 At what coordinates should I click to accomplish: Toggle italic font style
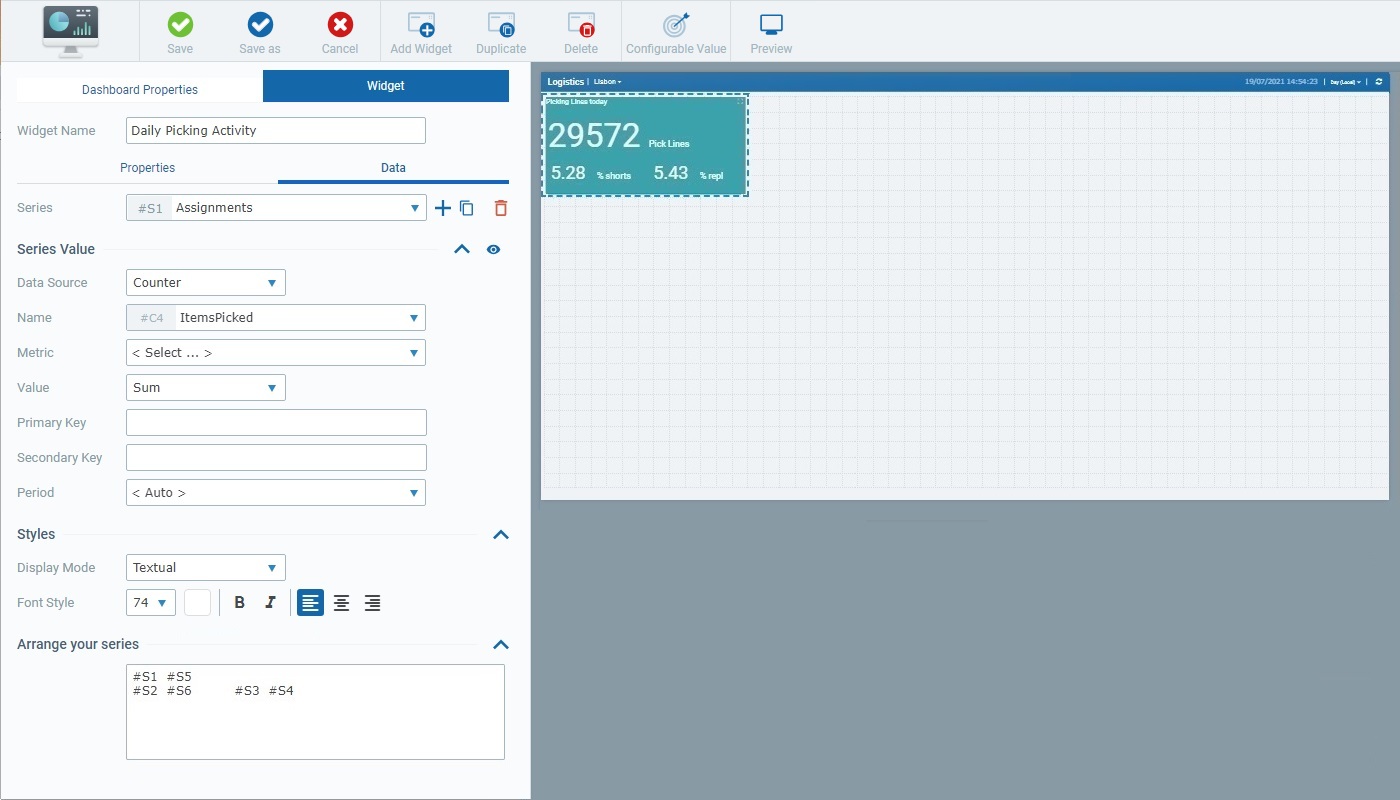pyautogui.click(x=270, y=603)
